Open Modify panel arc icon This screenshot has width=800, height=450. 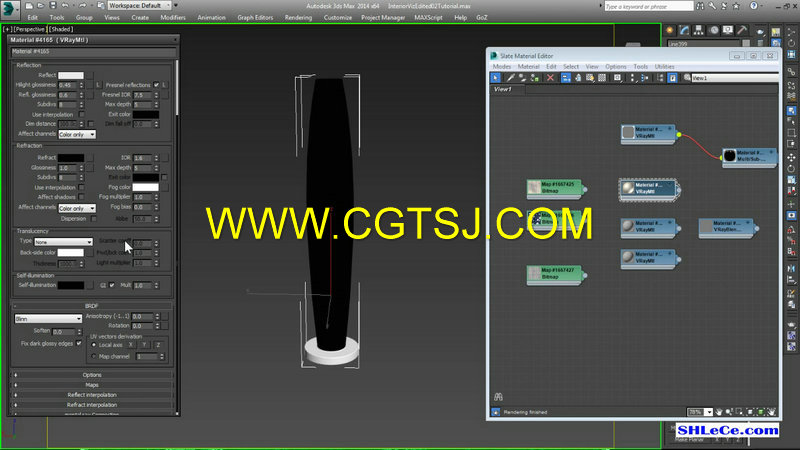point(685,31)
